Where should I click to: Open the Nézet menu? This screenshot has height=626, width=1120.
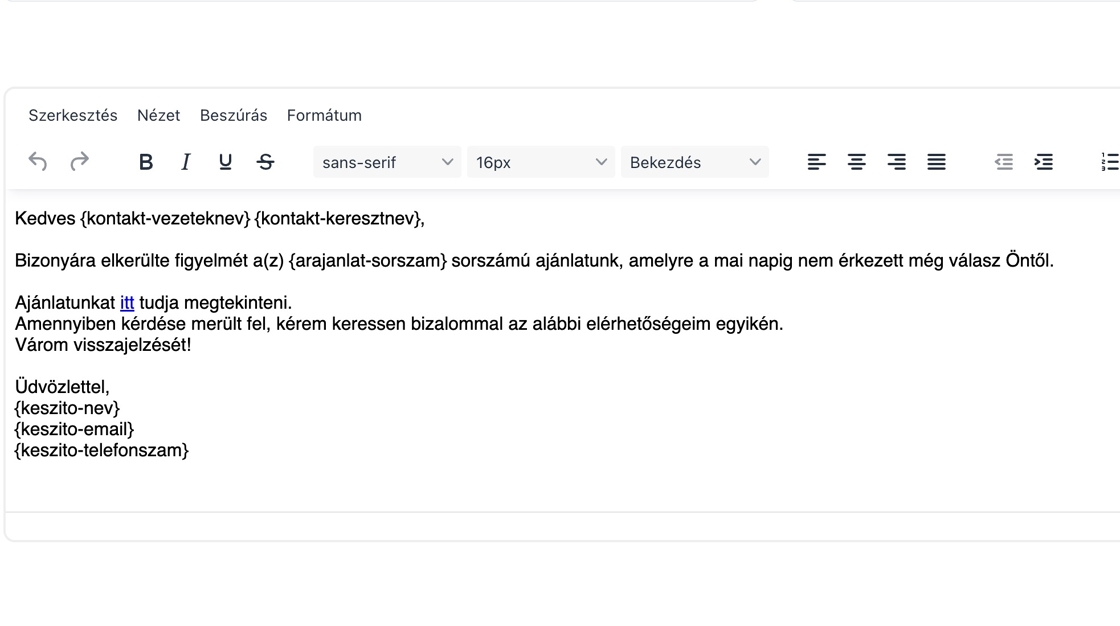[x=159, y=115]
